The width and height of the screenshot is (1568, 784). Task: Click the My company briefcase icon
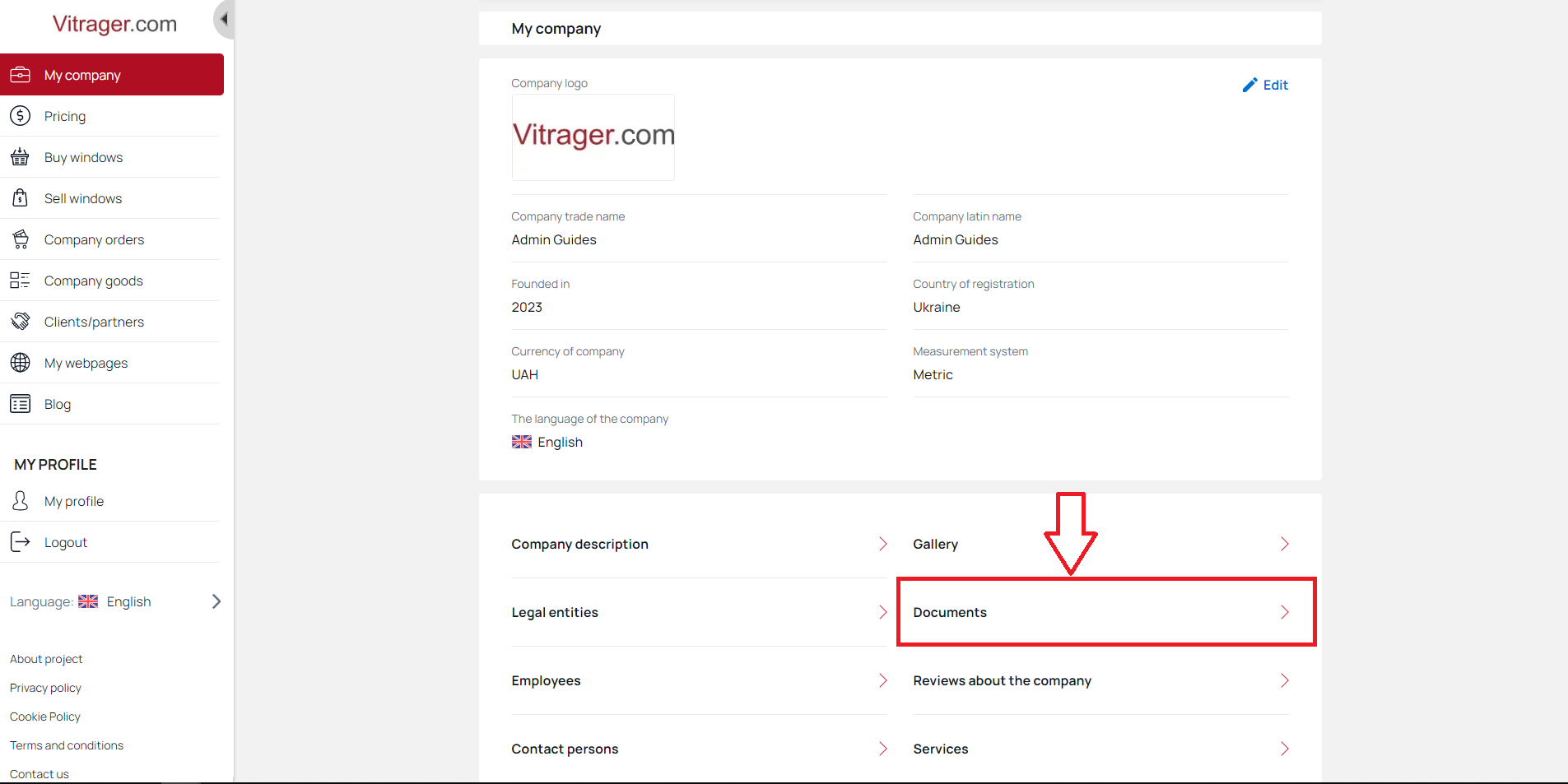(x=20, y=75)
